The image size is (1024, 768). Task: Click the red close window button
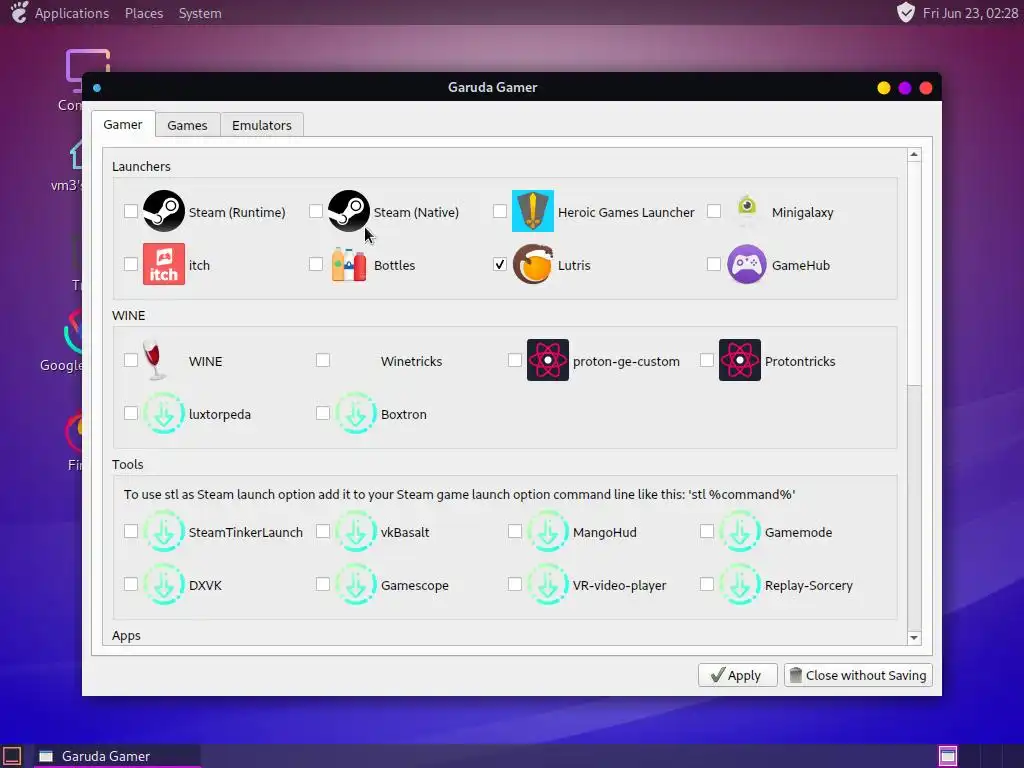926,88
